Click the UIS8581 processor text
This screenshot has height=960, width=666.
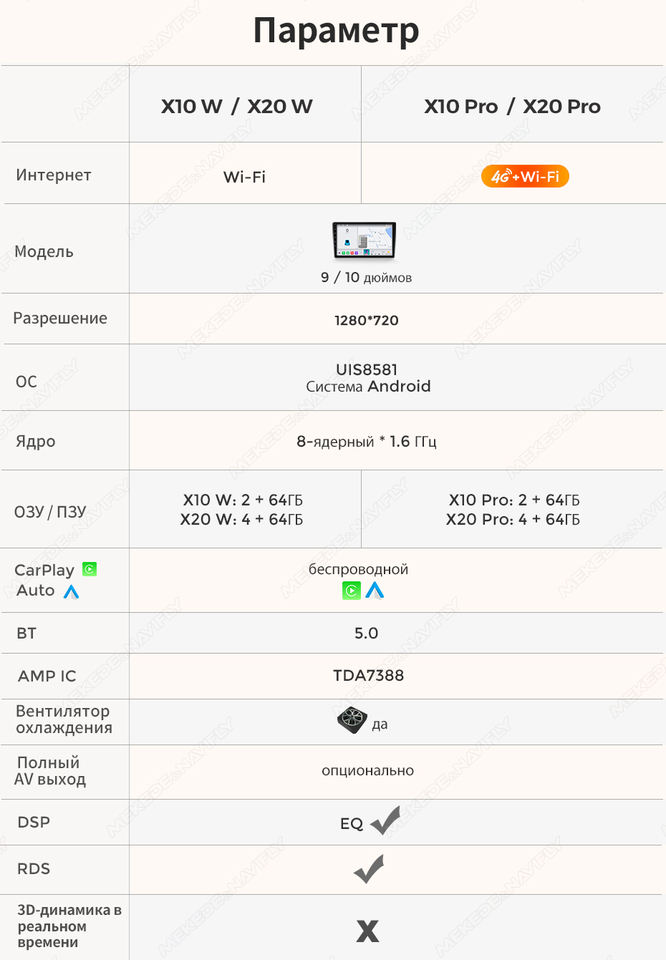[x=366, y=369]
